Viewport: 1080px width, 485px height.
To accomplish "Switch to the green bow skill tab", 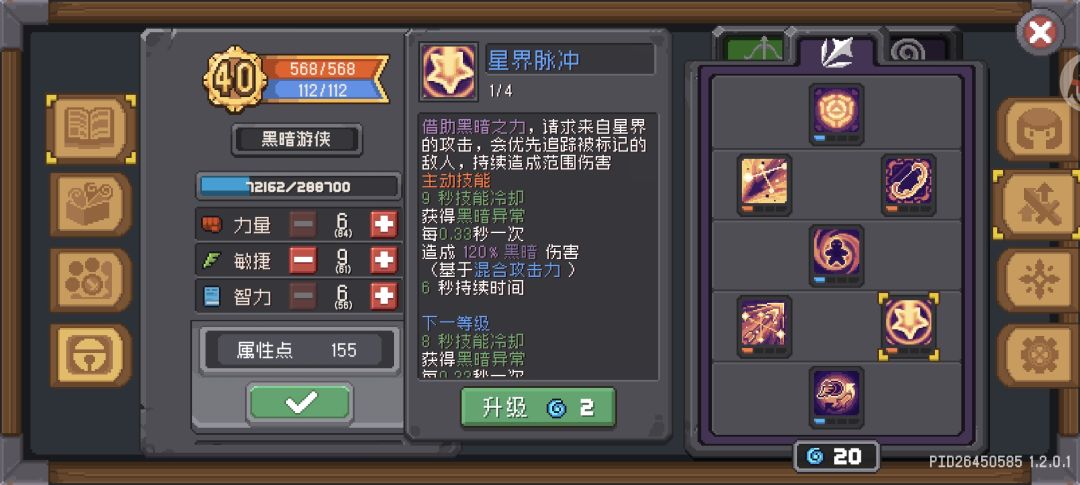I will (x=754, y=48).
